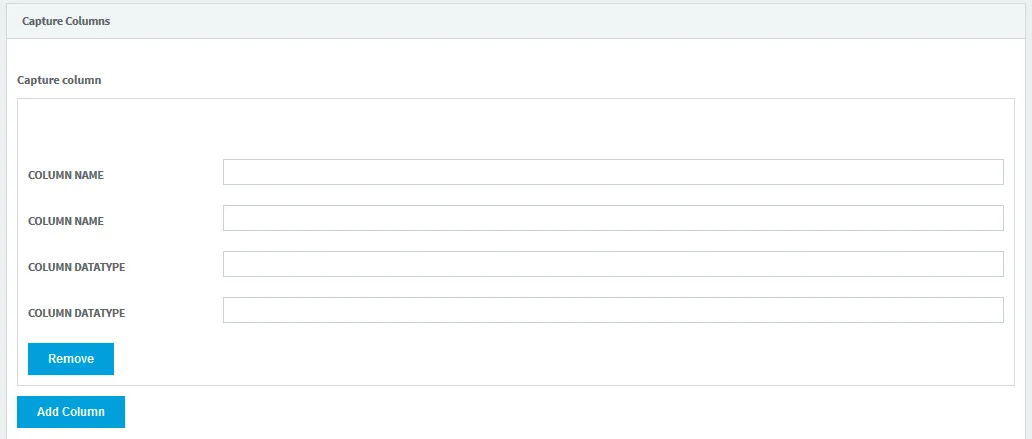Image resolution: width=1032 pixels, height=439 pixels.
Task: Remove this capture column entry
Action: (71, 359)
